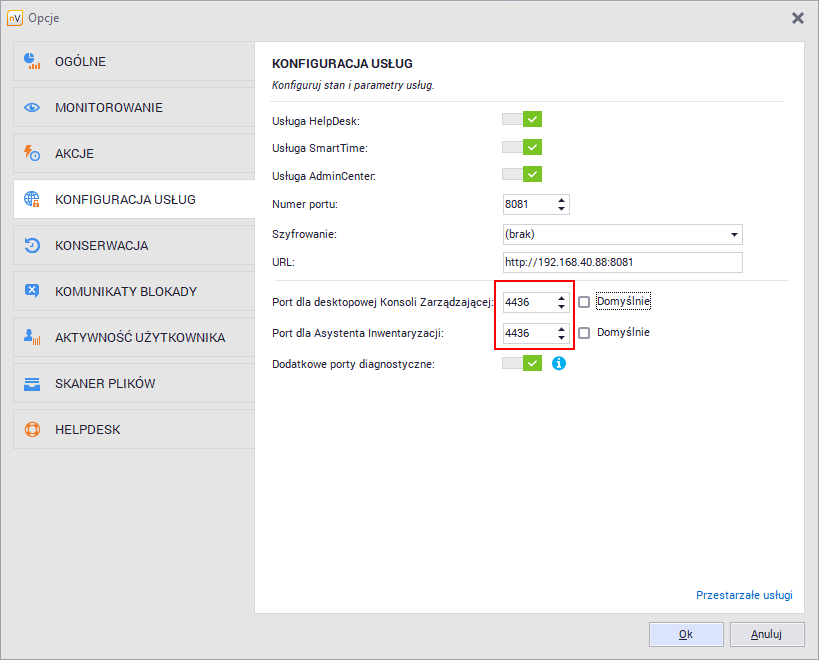Turn off the Usługa AdminCenter switch
Screen dimensions: 819x660
[522, 175]
